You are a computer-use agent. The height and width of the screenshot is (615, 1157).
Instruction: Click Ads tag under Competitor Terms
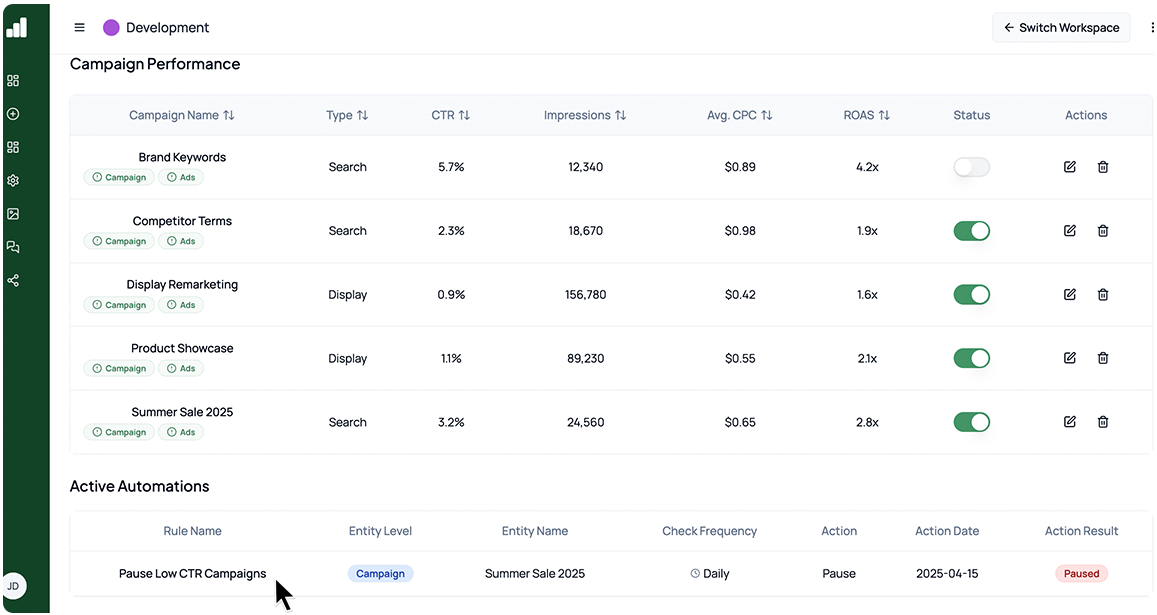click(x=181, y=241)
